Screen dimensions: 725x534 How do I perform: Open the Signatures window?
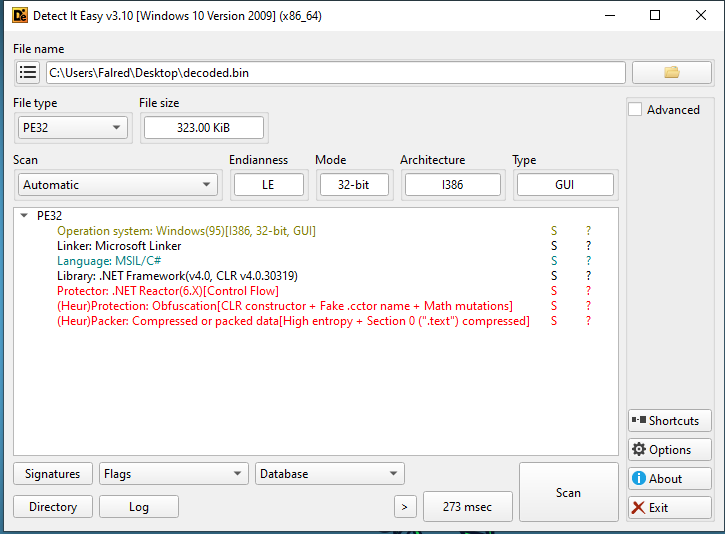coord(53,474)
